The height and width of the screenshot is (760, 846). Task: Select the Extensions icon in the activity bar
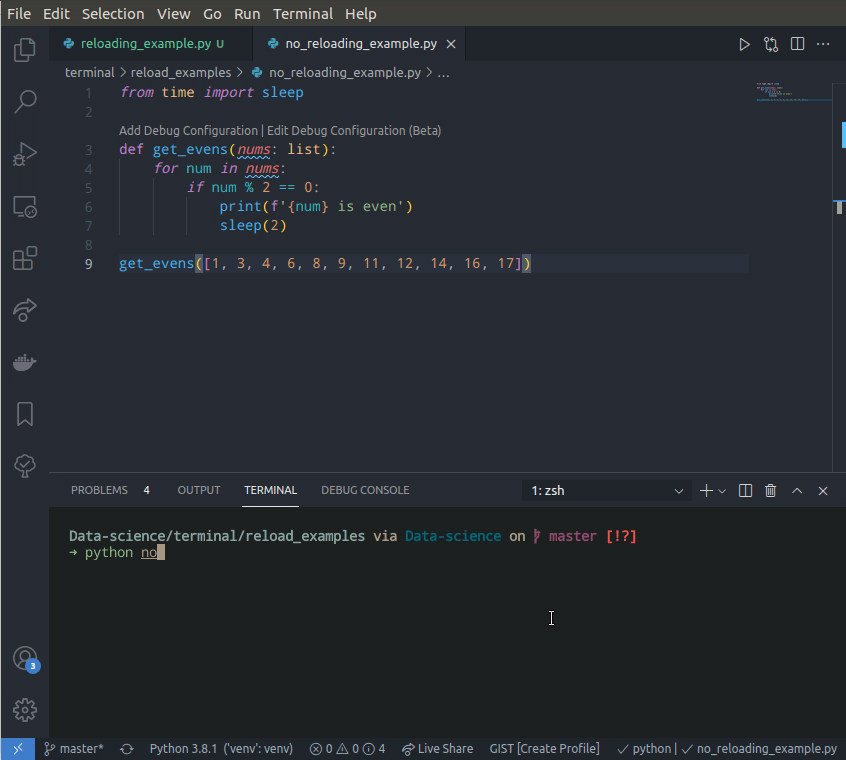coord(25,258)
